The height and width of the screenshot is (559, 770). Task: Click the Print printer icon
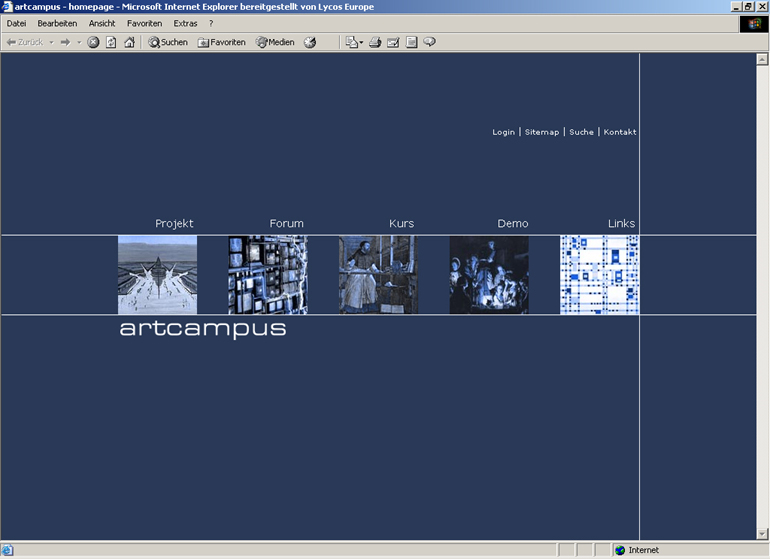(x=375, y=42)
